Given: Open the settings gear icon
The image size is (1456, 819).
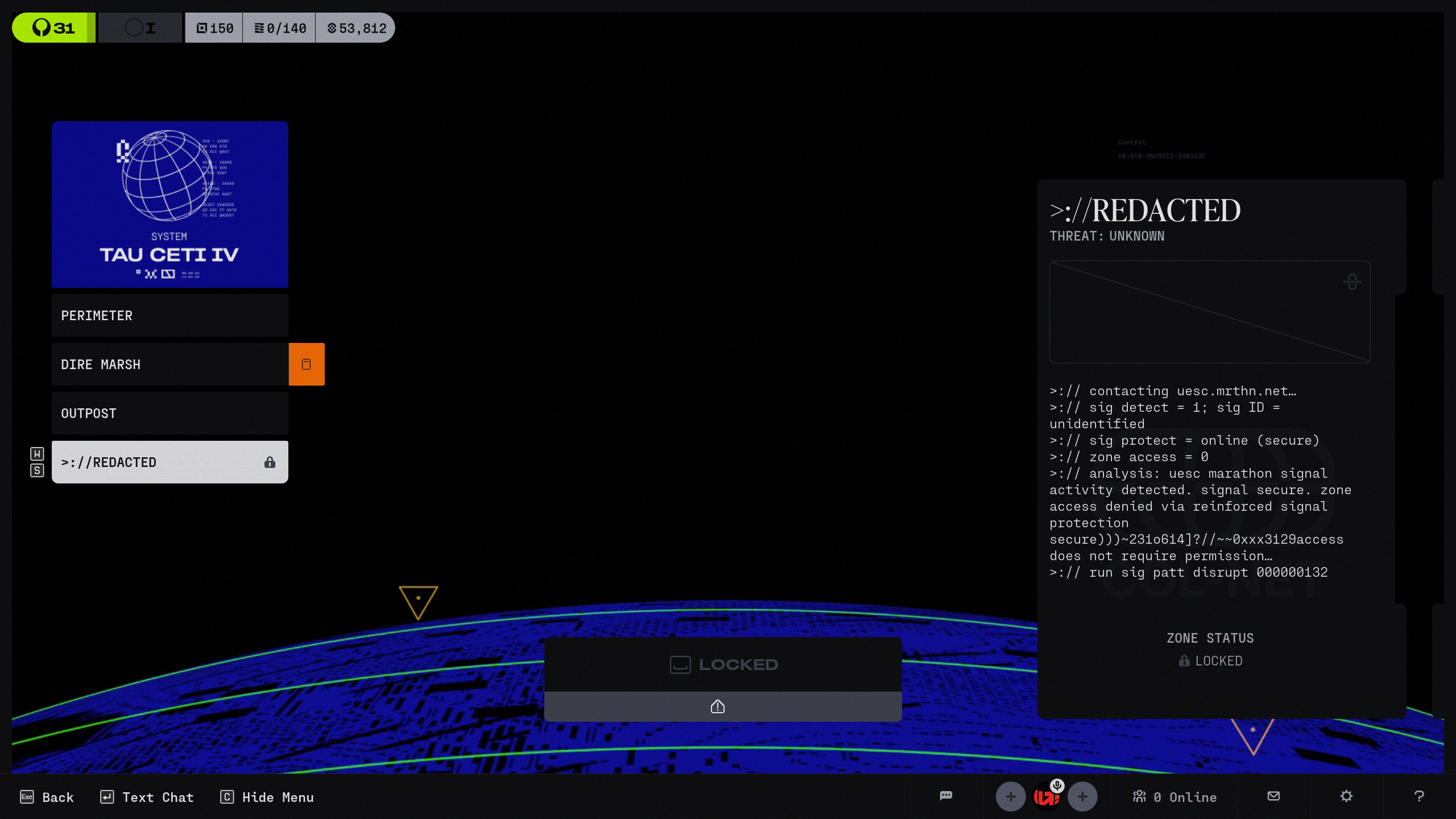Looking at the screenshot, I should 1346,796.
